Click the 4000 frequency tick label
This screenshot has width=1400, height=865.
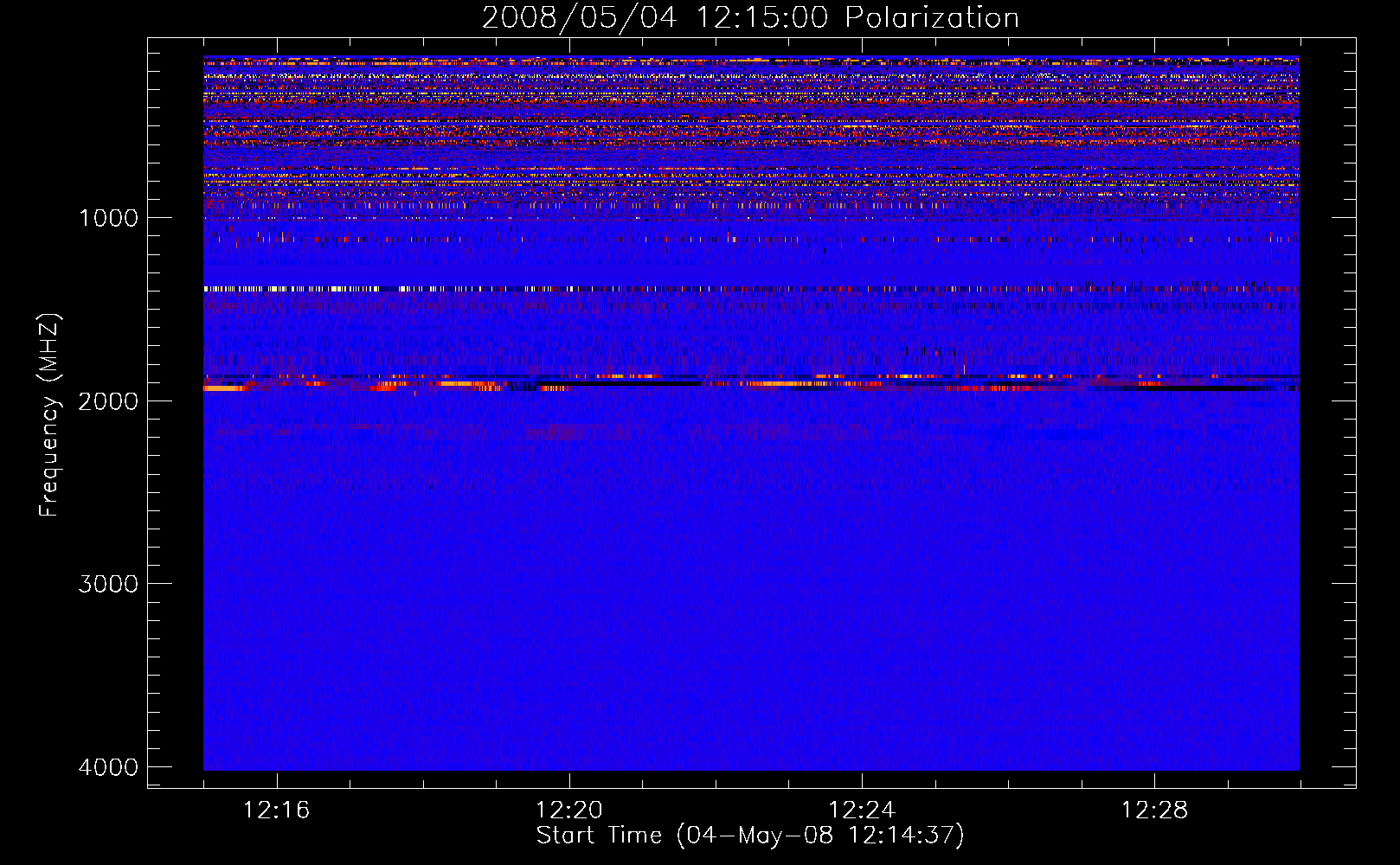(108, 767)
